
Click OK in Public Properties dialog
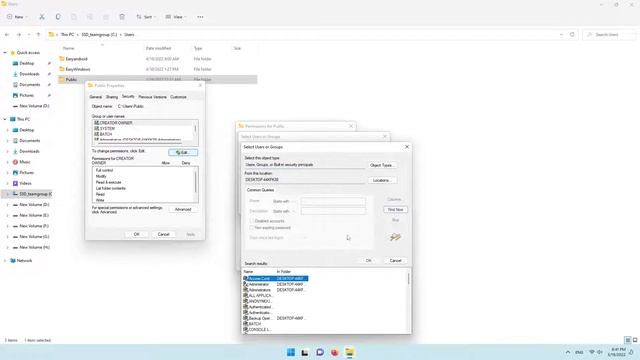[137, 234]
